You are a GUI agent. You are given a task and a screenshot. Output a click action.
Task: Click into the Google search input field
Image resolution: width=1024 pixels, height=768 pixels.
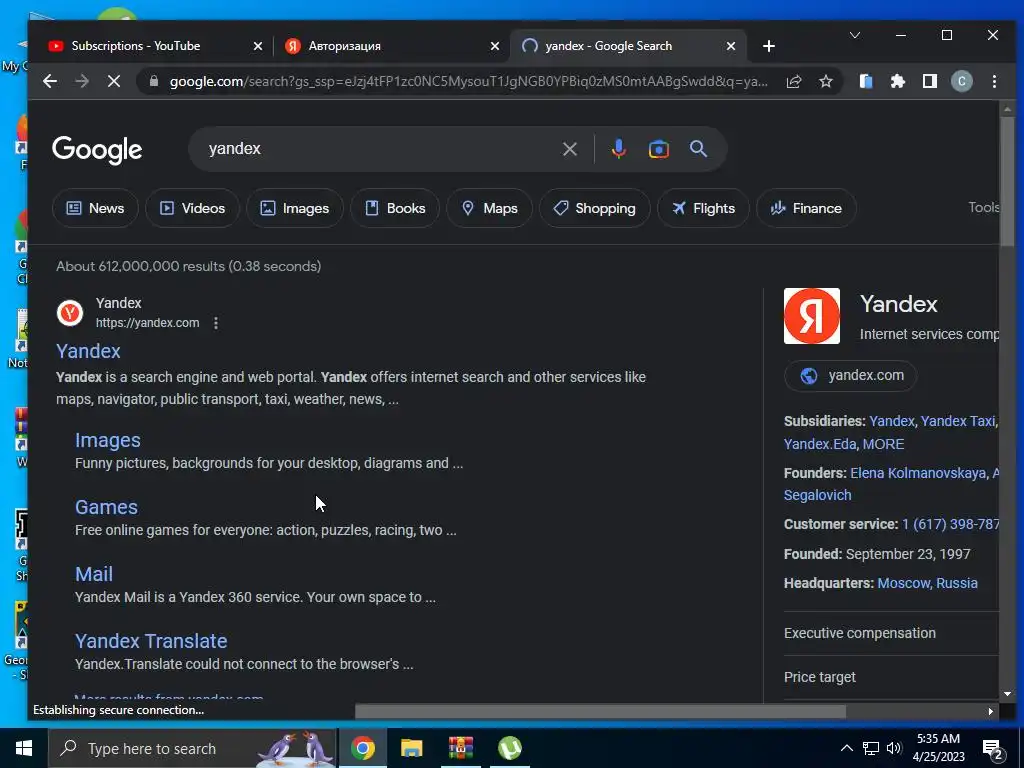(x=379, y=149)
